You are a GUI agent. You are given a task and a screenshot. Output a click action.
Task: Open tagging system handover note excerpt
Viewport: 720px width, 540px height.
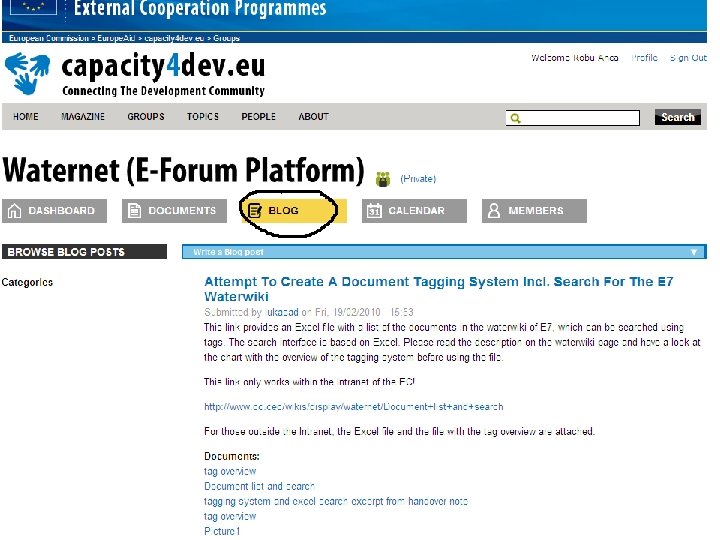pos(336,501)
